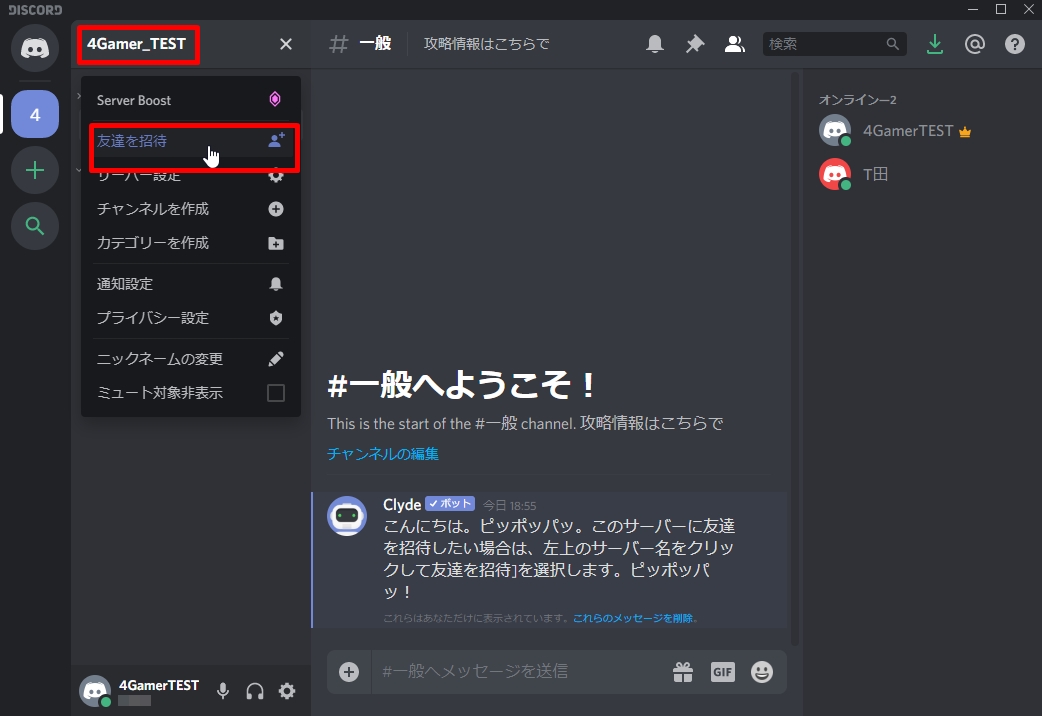The height and width of the screenshot is (716, 1042).
Task: Select 友達を招待 menu item
Action: click(191, 141)
